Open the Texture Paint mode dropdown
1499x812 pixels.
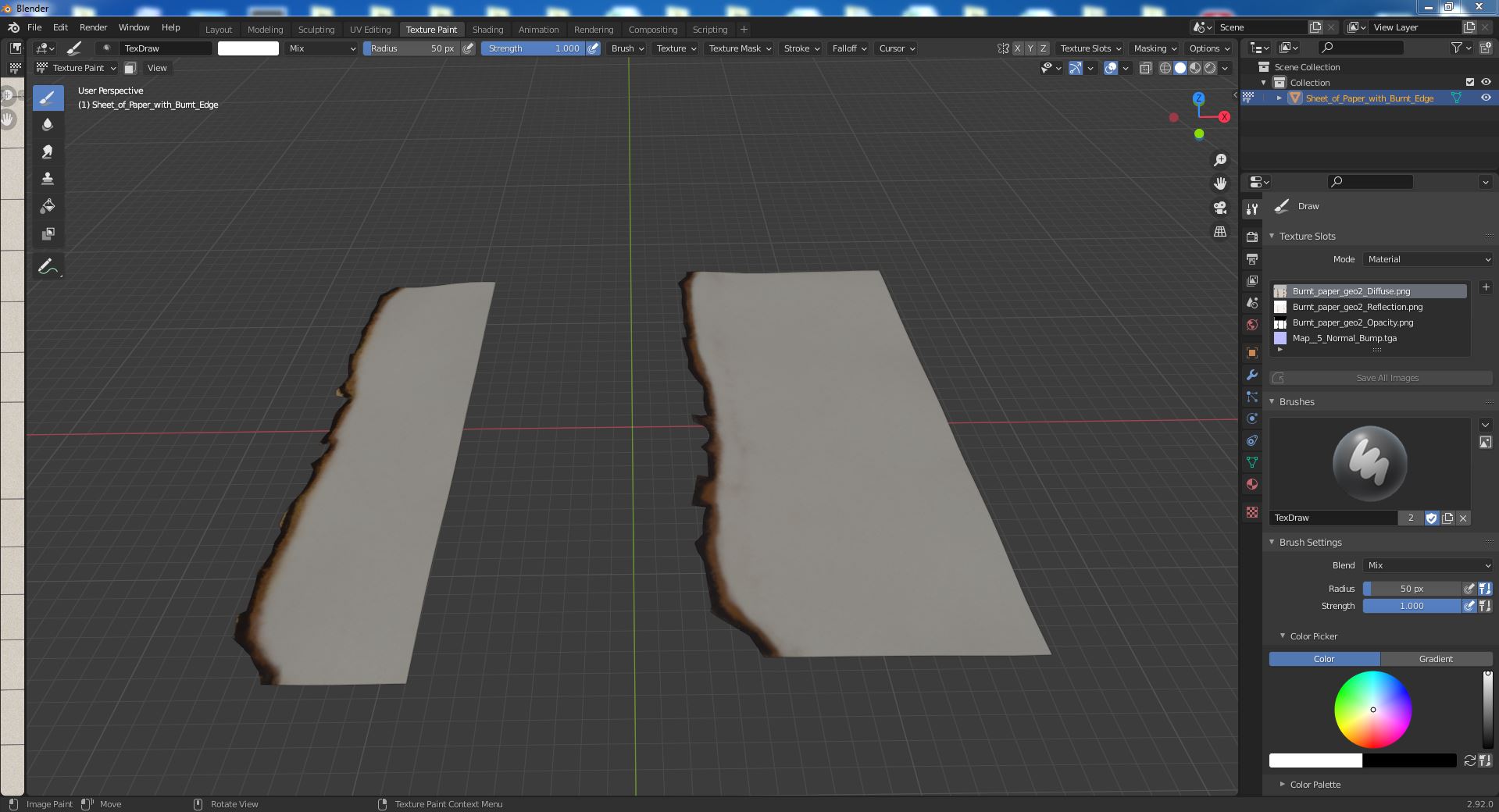pos(77,68)
